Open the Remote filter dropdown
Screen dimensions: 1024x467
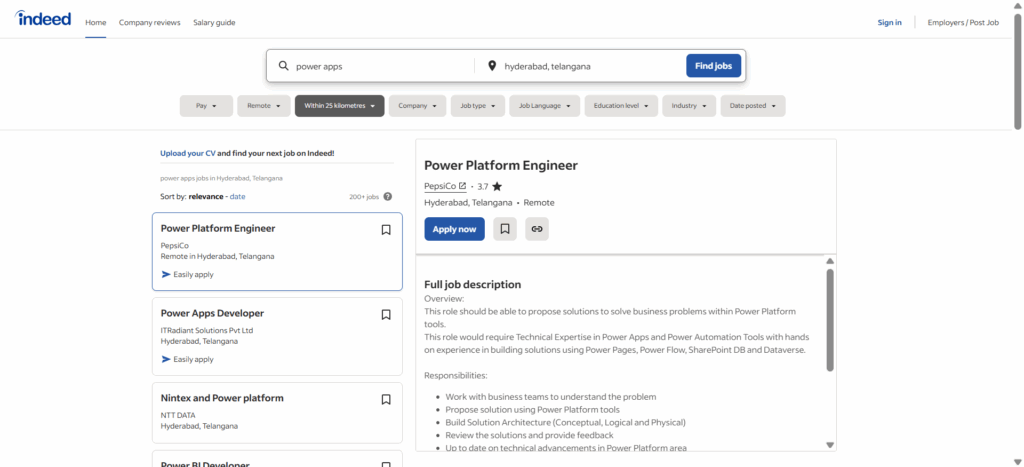(264, 106)
